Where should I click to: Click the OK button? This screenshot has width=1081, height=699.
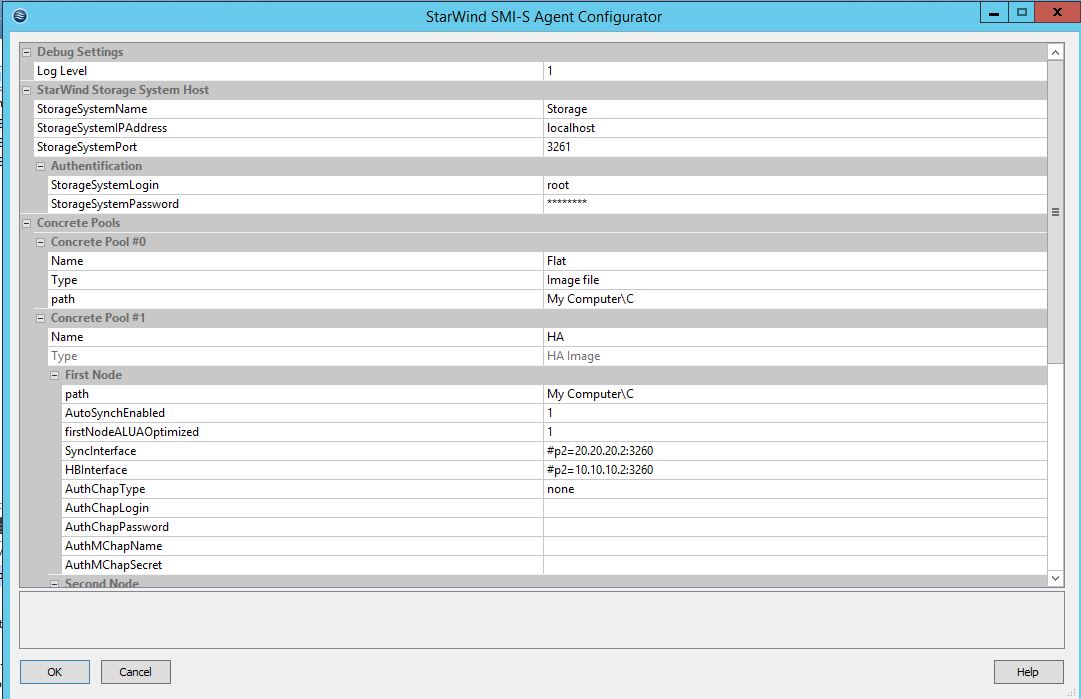(x=54, y=672)
